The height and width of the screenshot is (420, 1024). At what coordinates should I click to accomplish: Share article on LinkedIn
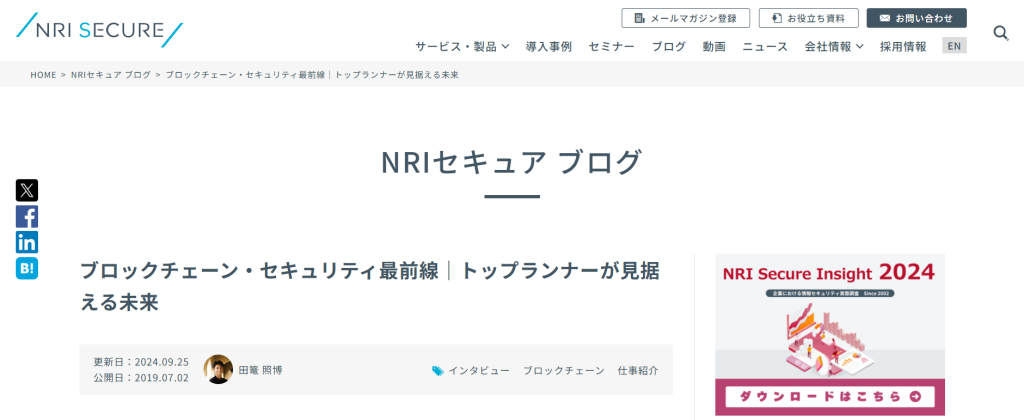click(x=27, y=242)
